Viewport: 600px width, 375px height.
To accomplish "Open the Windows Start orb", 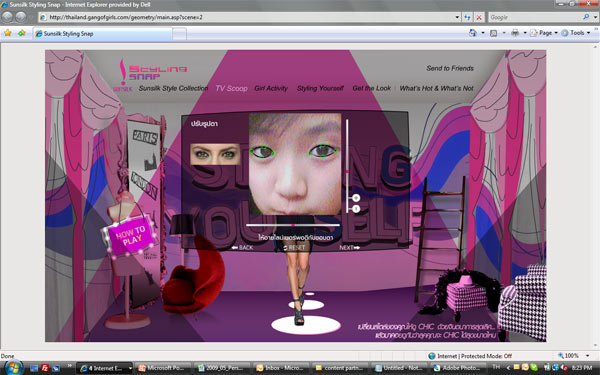I will tap(14, 368).
